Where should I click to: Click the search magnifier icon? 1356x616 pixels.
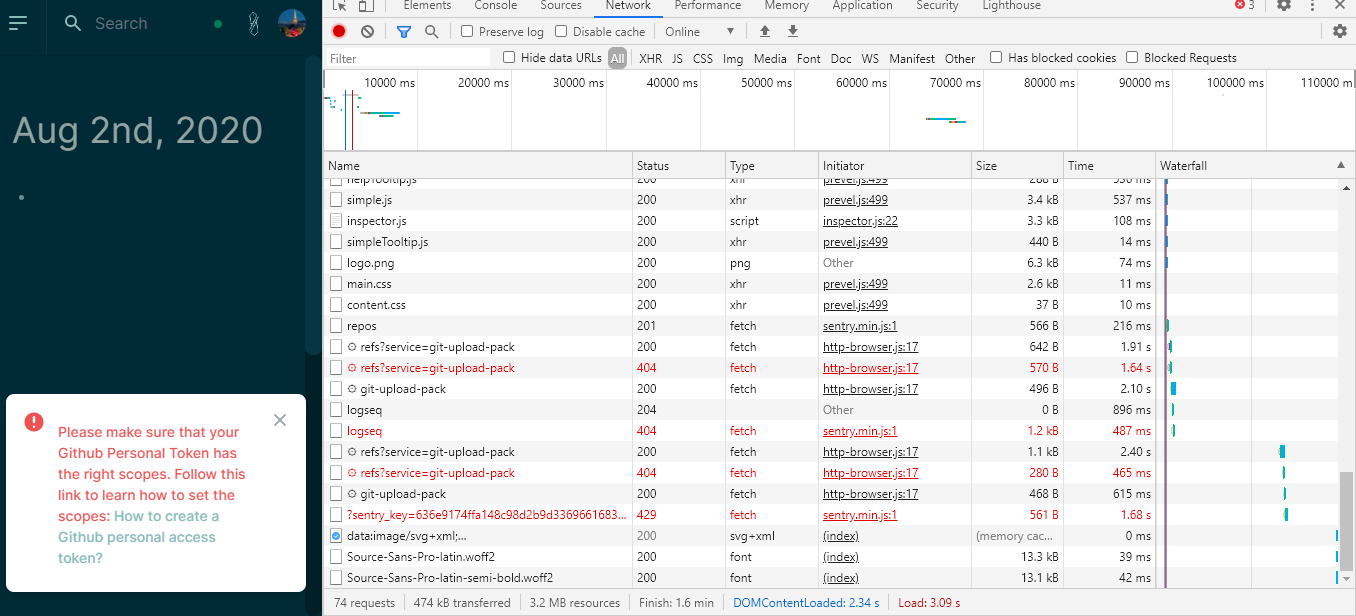tap(73, 23)
